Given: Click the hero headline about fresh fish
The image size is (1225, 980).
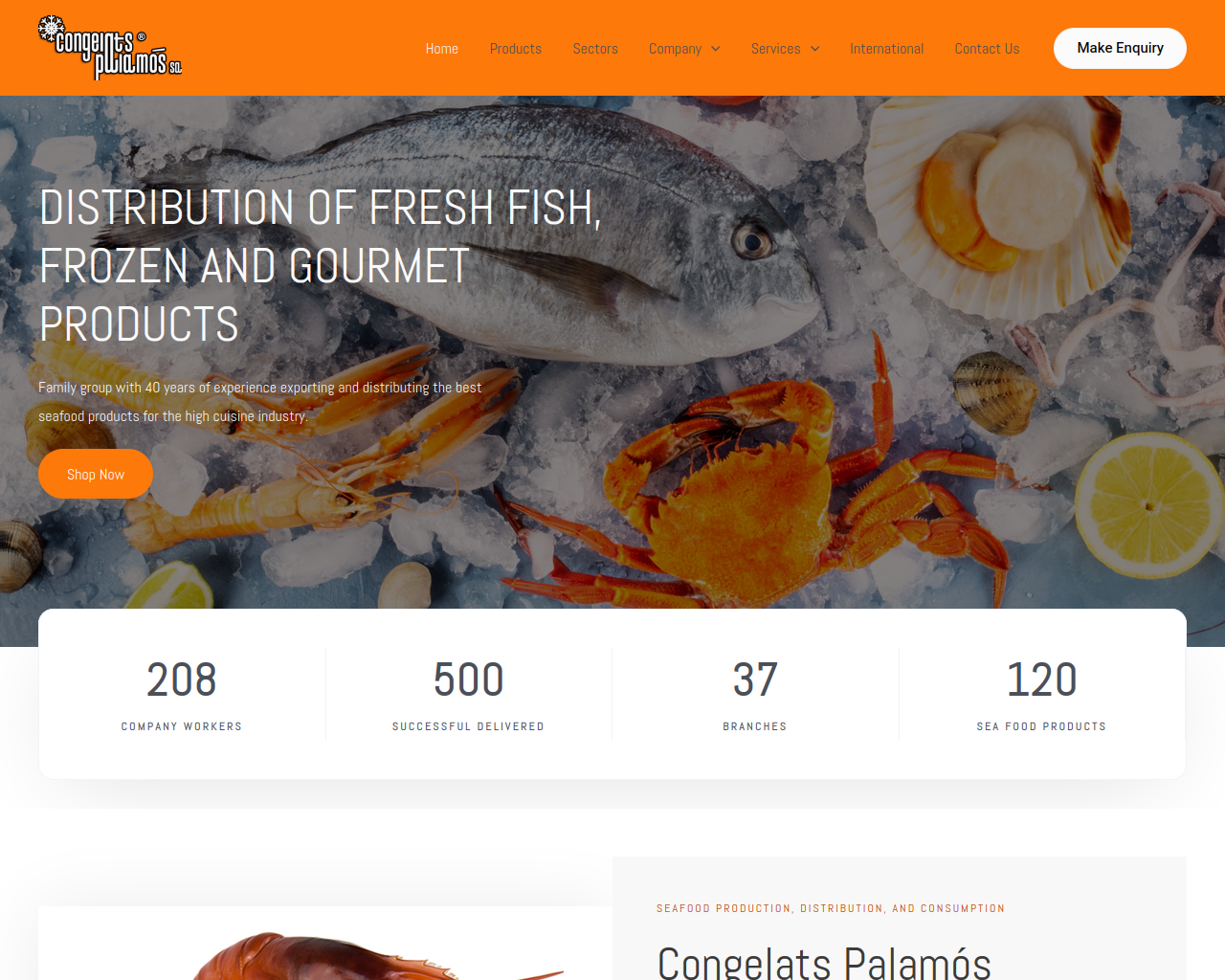Looking at the screenshot, I should click(x=321, y=266).
